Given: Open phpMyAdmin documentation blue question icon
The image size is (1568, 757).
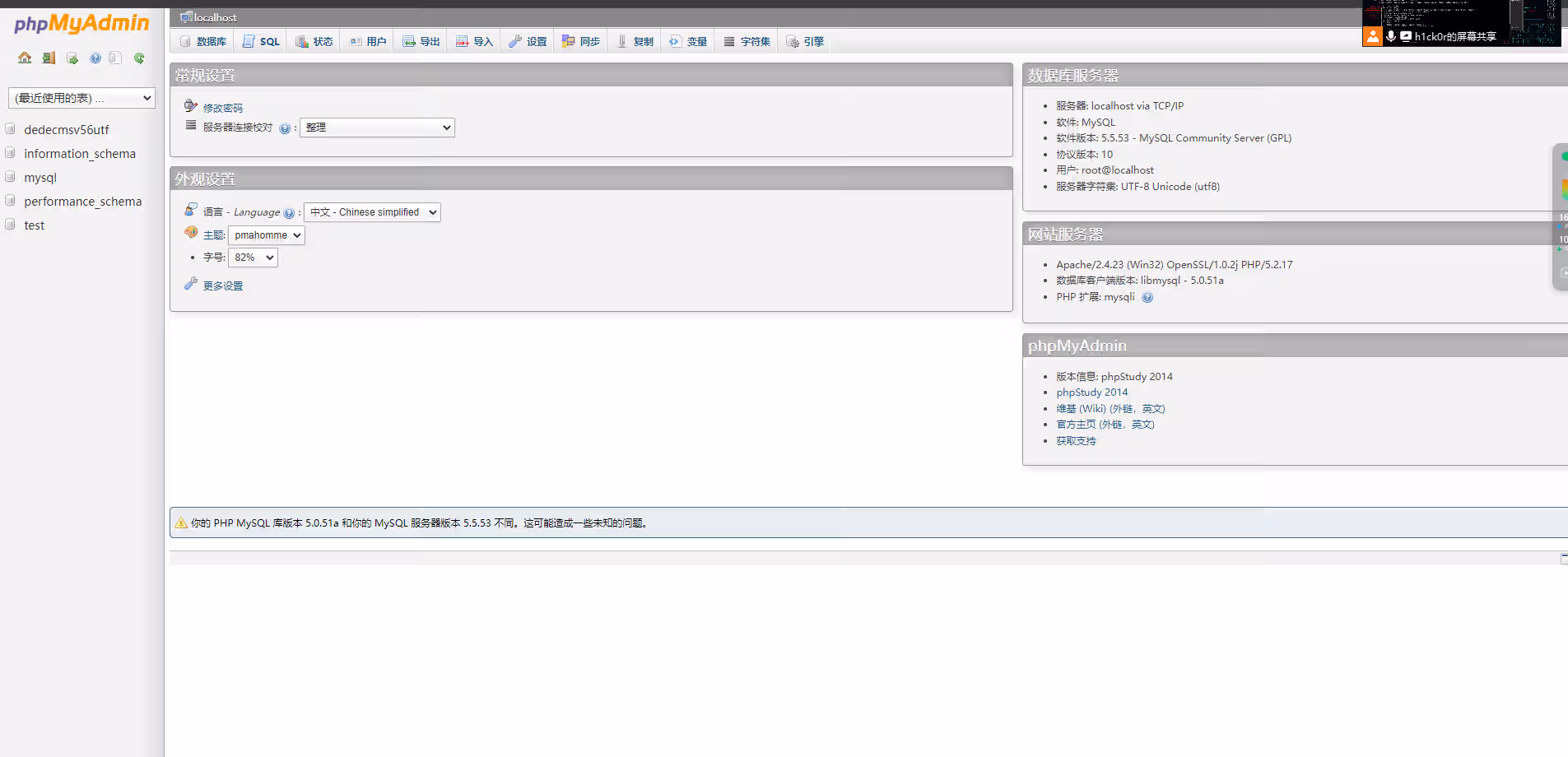Looking at the screenshot, I should tap(95, 58).
